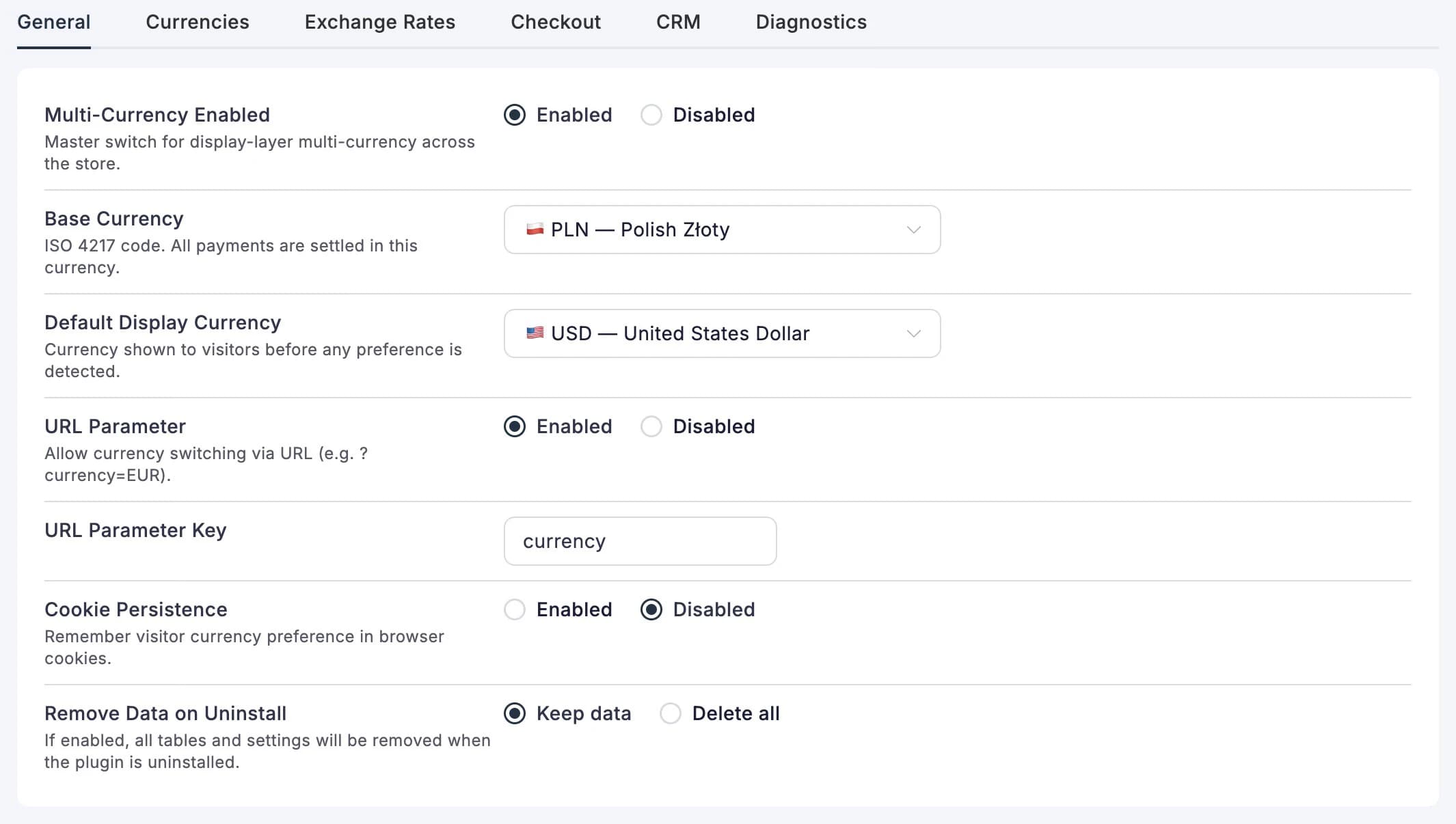Select the General tab

pos(54,22)
